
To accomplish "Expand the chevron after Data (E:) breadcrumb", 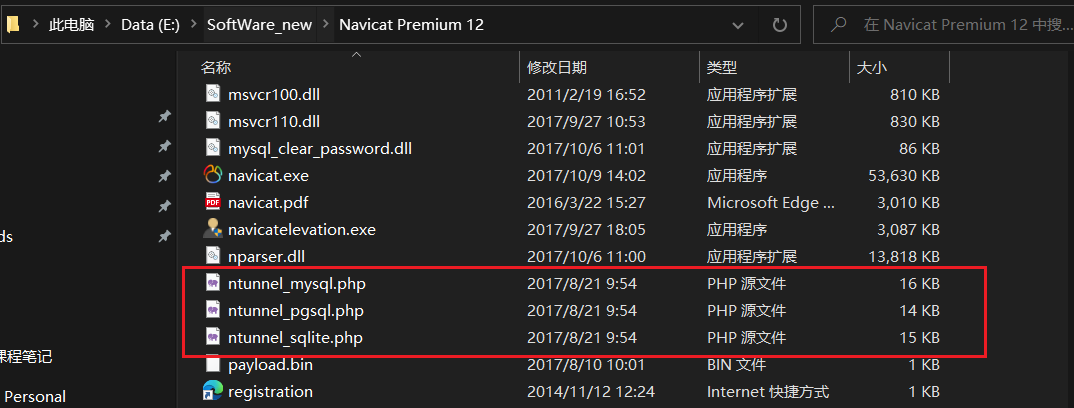I will (194, 24).
